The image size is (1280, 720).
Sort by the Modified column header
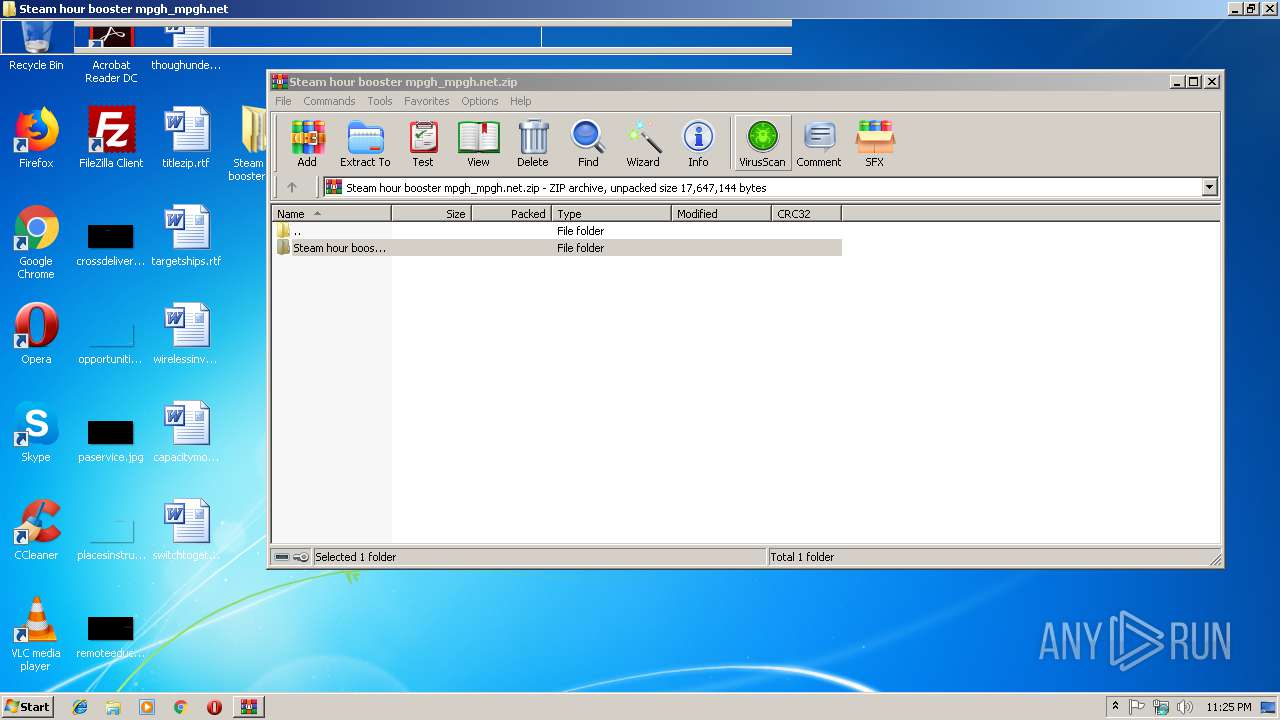click(x=722, y=213)
